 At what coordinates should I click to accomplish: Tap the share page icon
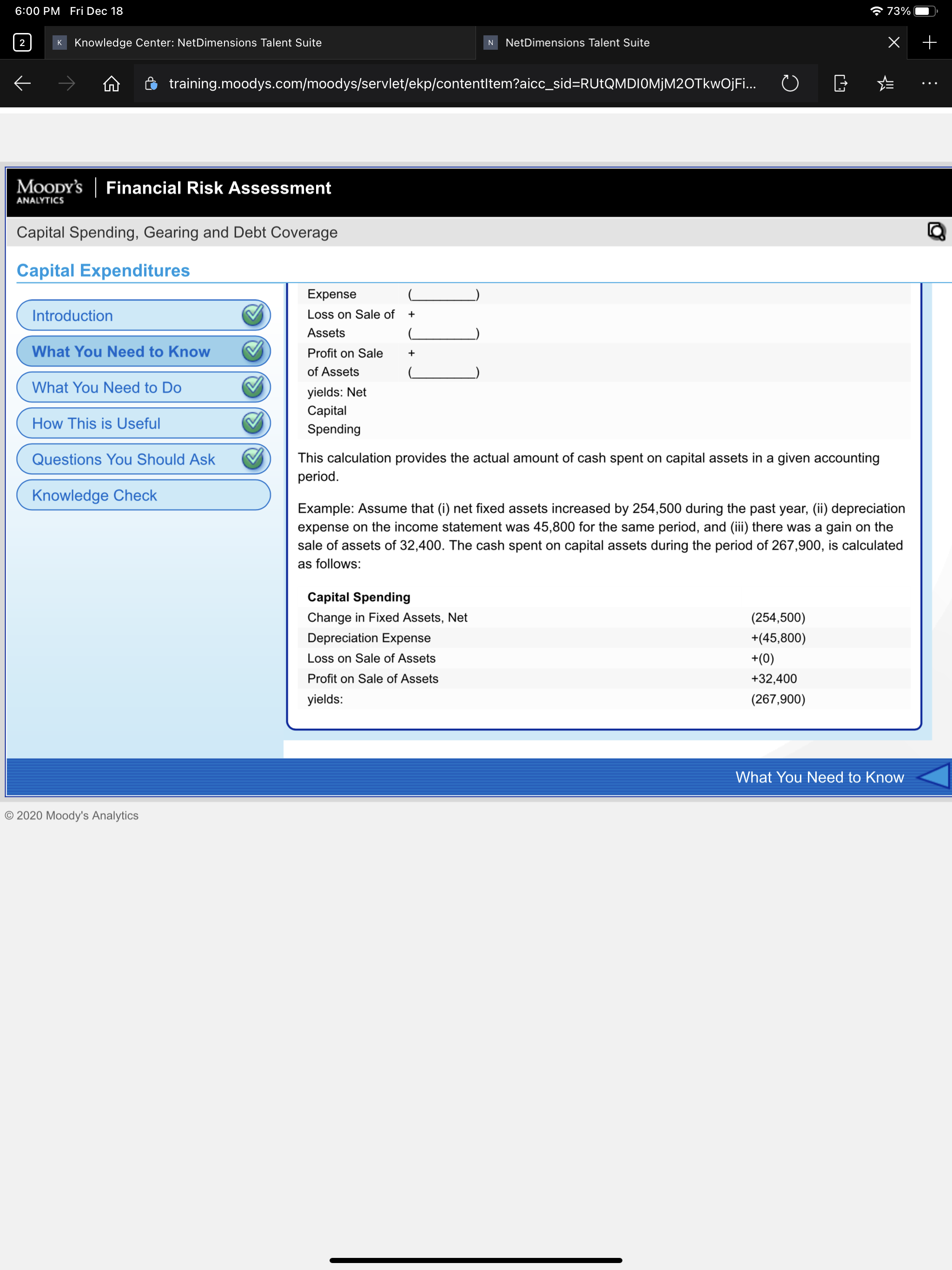point(840,84)
